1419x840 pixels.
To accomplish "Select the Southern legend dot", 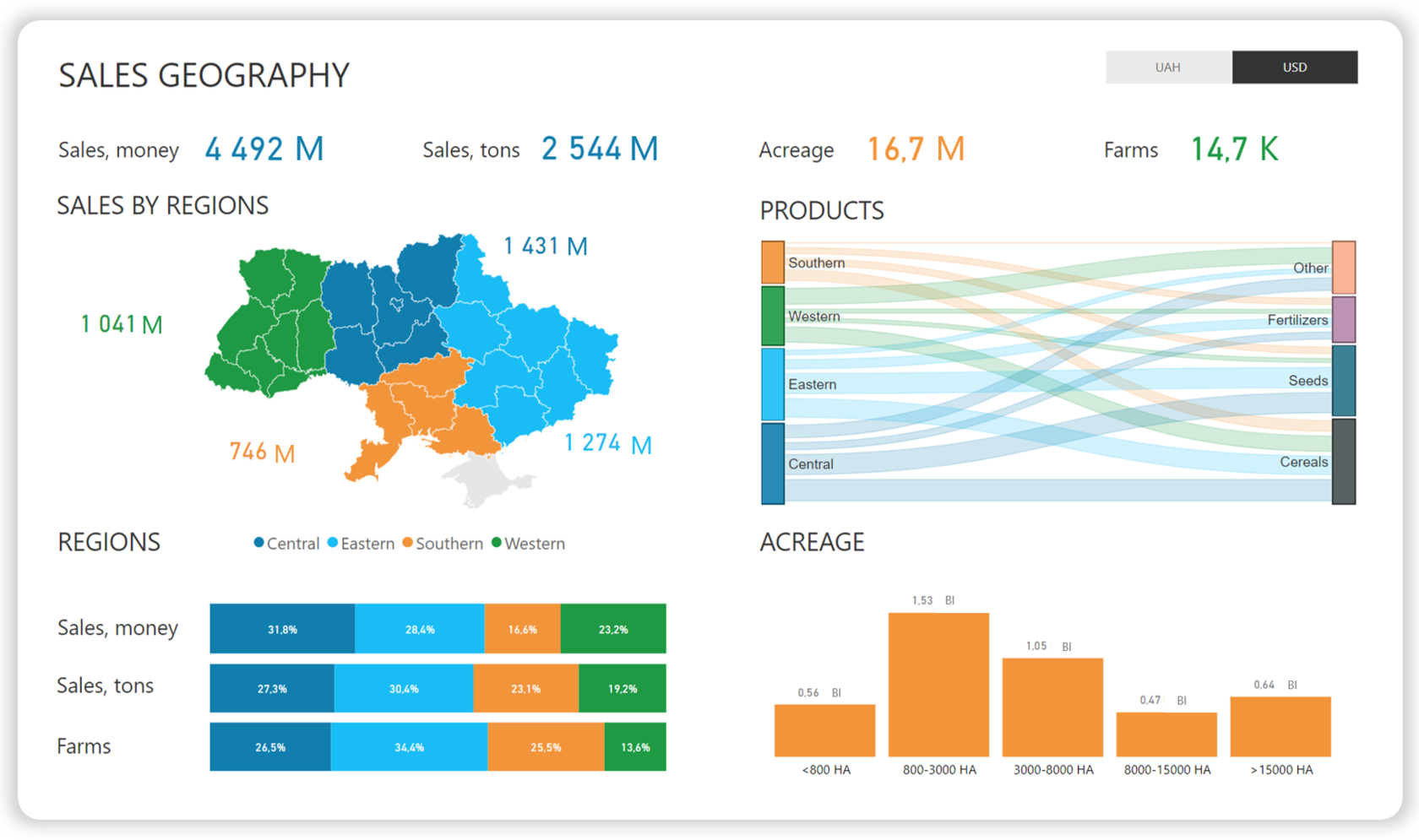I will (408, 543).
